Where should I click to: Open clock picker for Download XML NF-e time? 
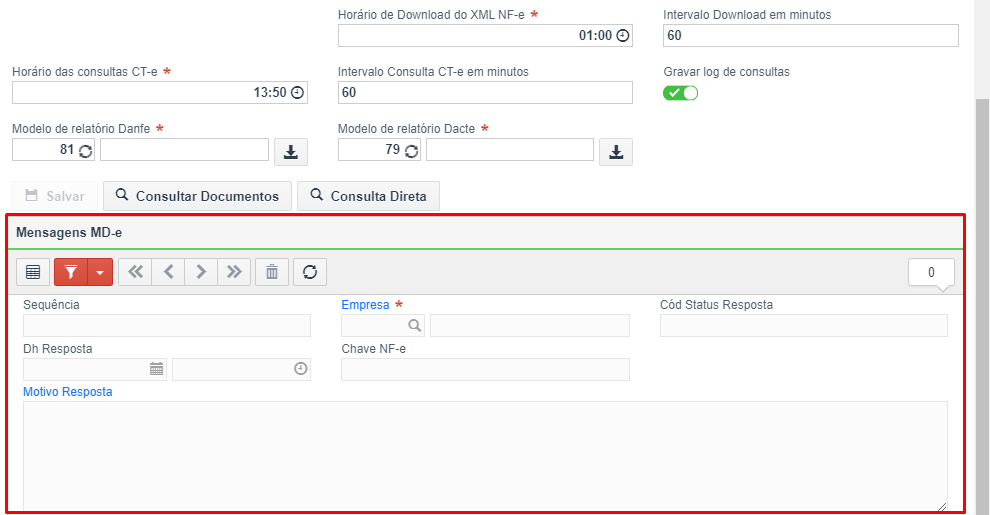623,35
